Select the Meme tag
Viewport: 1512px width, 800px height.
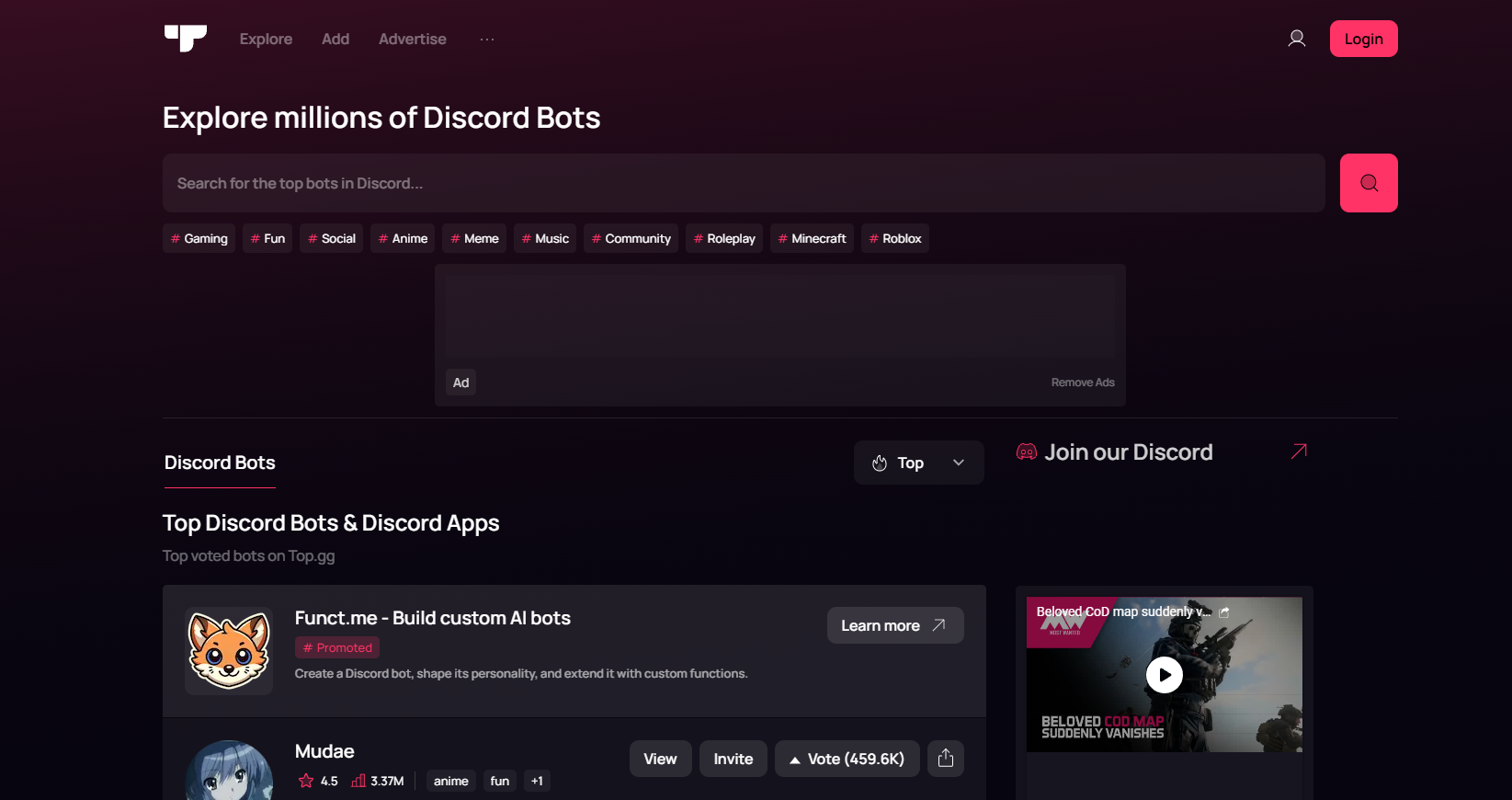(x=474, y=238)
